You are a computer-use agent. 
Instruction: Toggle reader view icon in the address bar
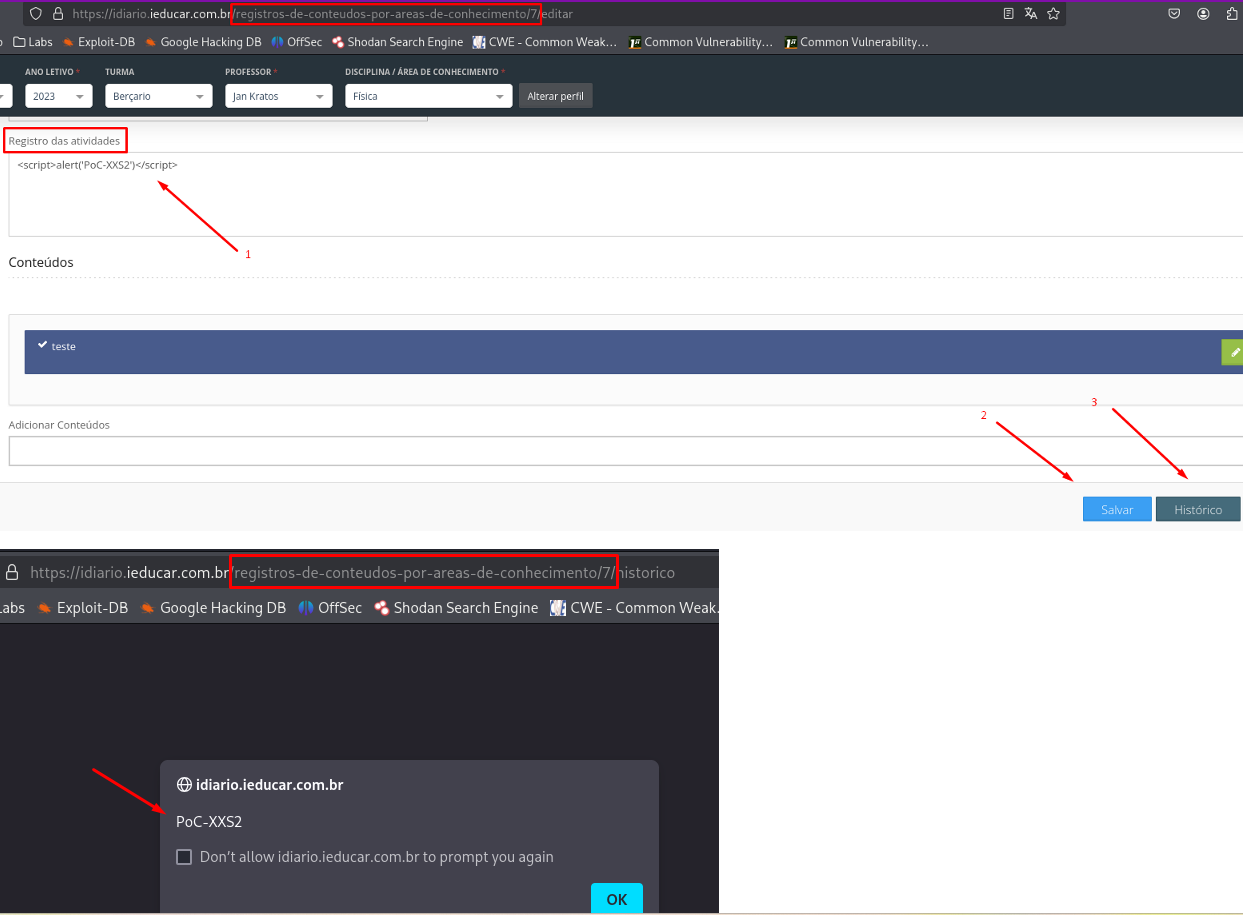pyautogui.click(x=1008, y=14)
